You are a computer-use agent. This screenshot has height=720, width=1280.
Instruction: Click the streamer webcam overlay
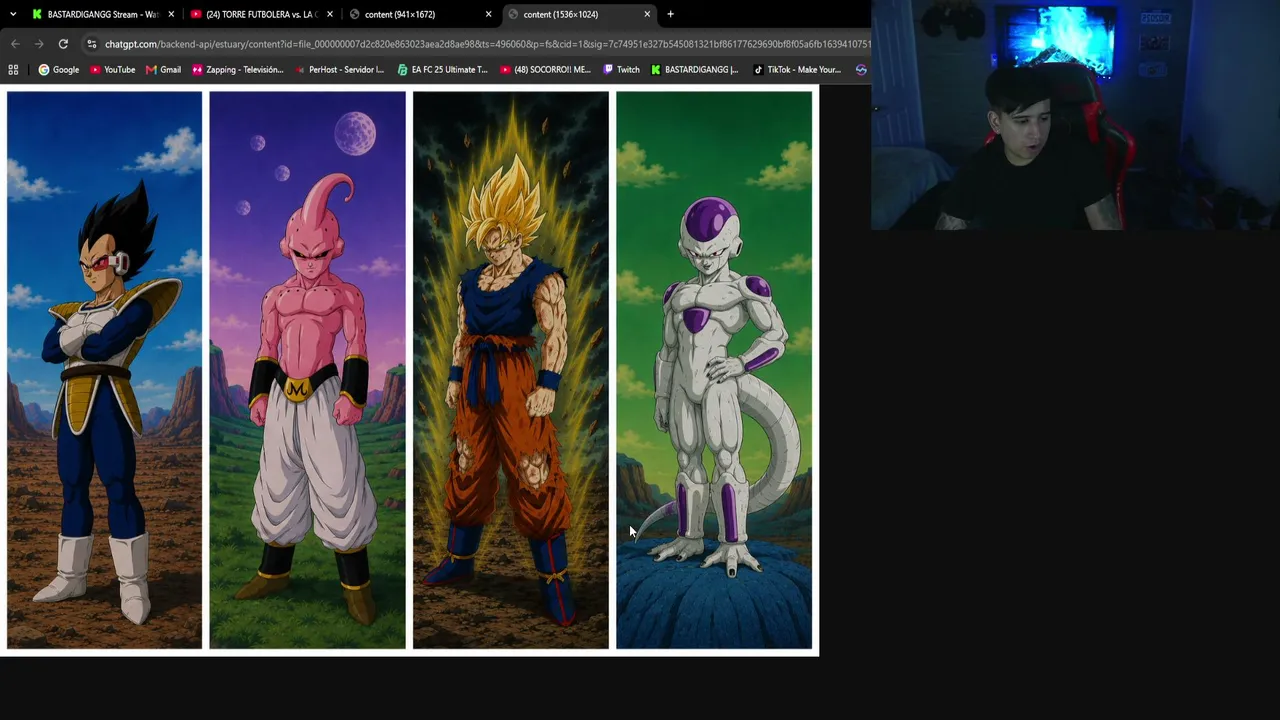tap(1075, 115)
